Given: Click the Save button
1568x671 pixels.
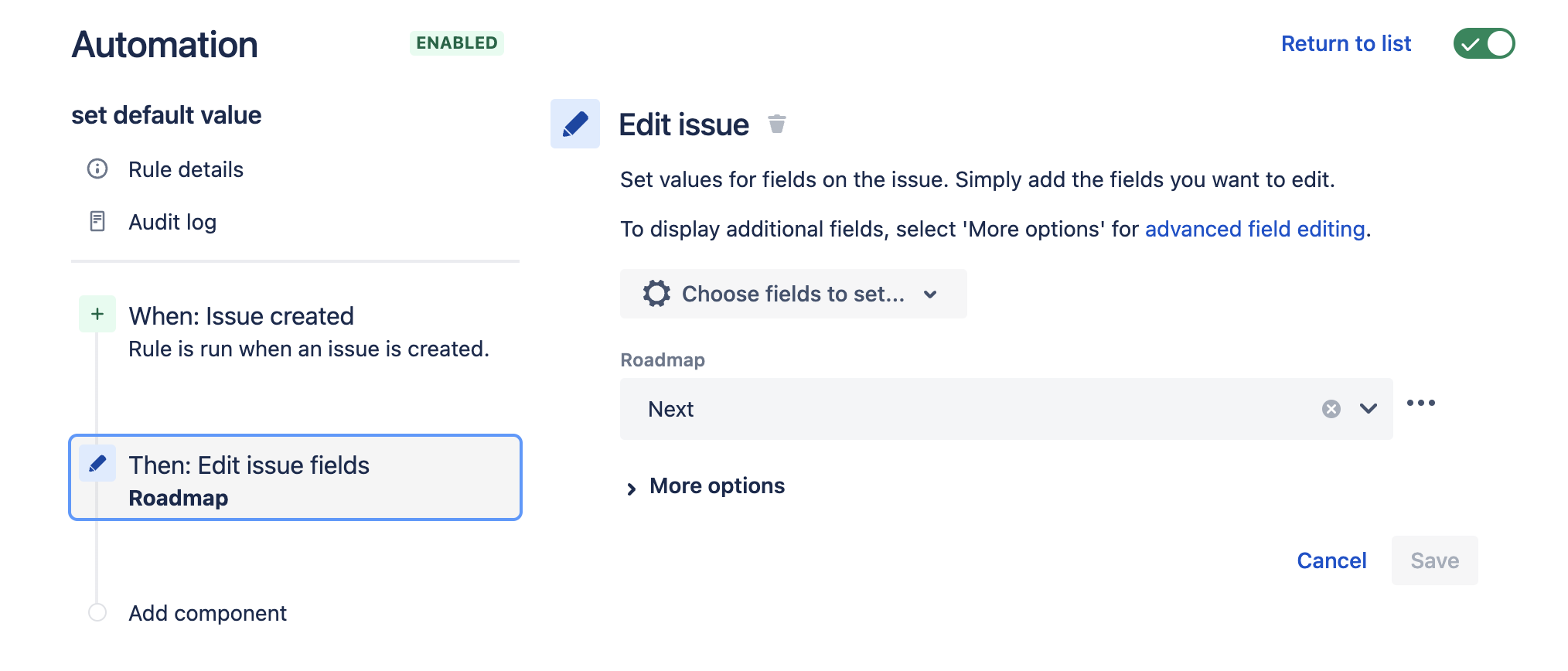Looking at the screenshot, I should click(1434, 560).
